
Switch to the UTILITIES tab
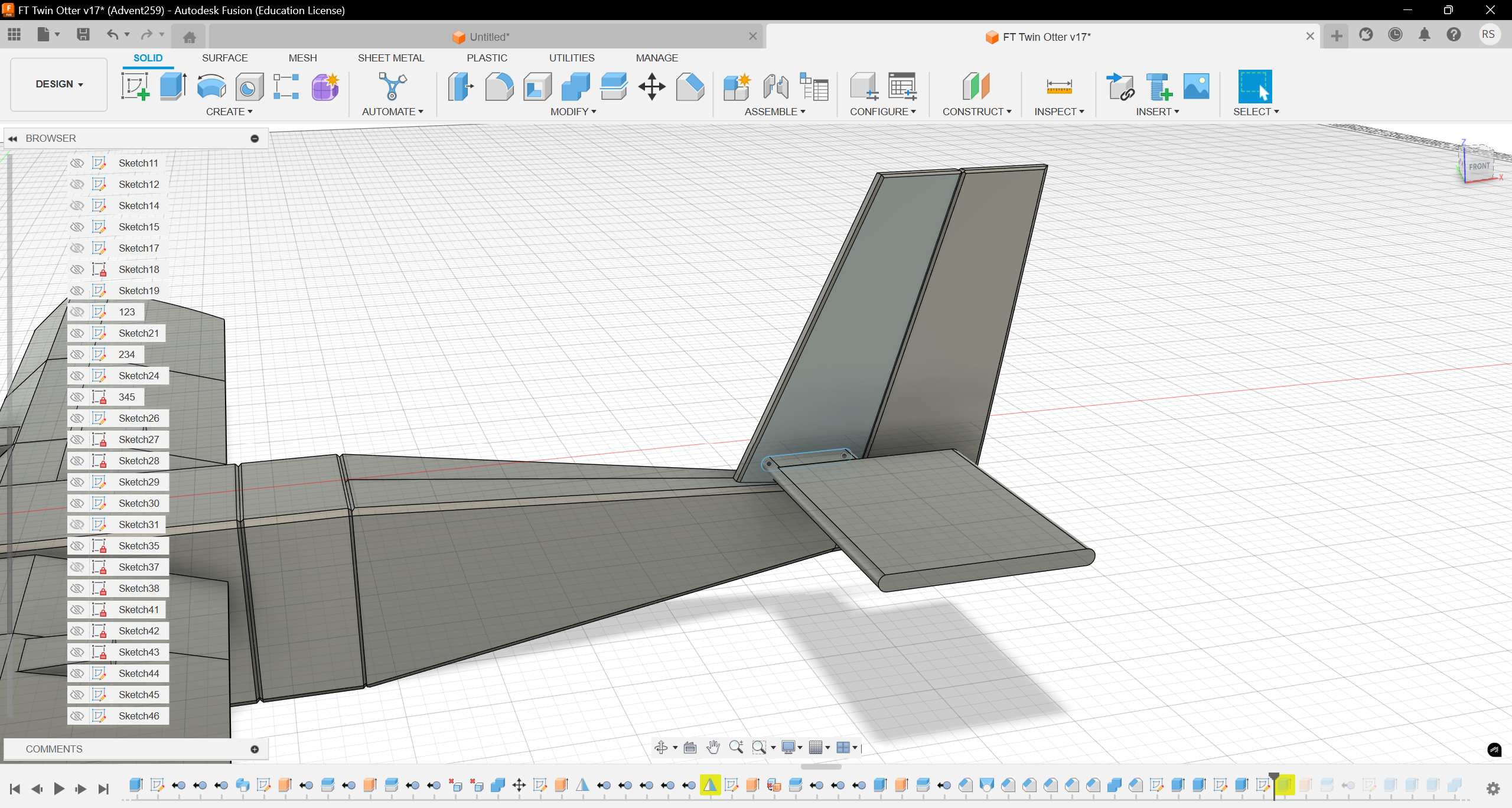click(x=572, y=58)
